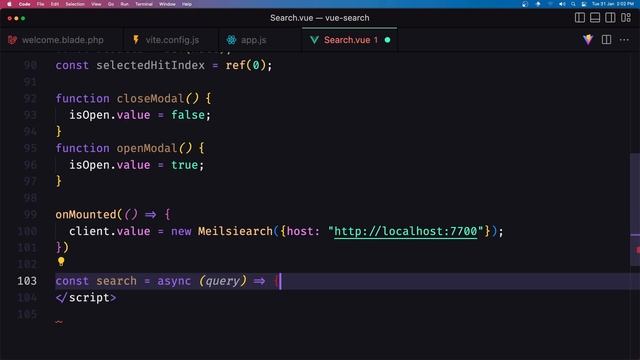
Task: Click the volume icon in the menu bar
Action: point(562,4)
